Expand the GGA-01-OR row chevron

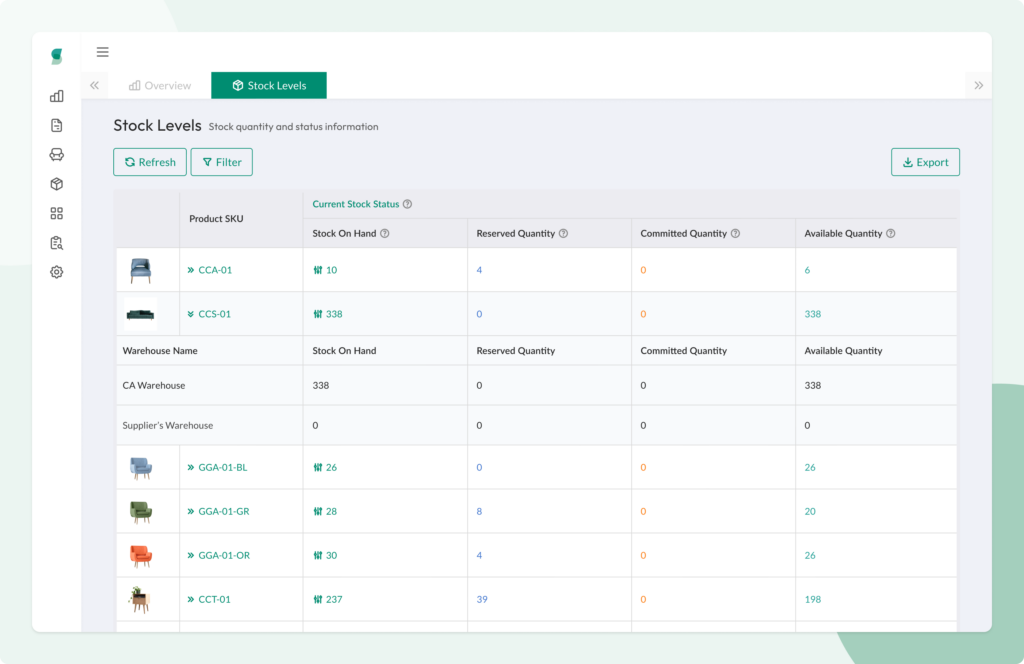(x=191, y=556)
